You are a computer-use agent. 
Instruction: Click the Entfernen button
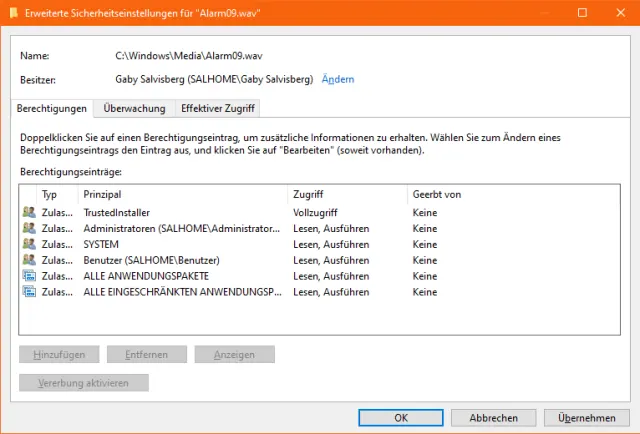(147, 354)
